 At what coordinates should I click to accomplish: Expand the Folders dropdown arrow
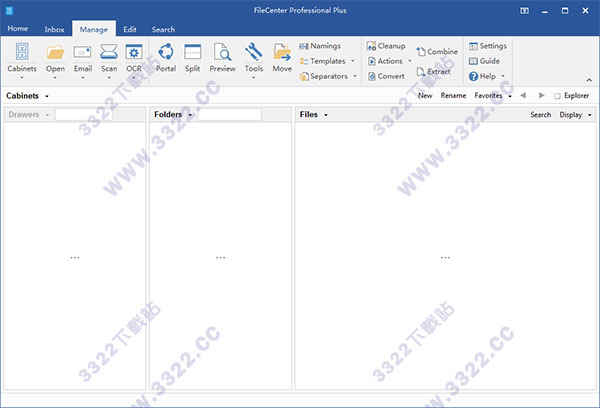point(190,115)
